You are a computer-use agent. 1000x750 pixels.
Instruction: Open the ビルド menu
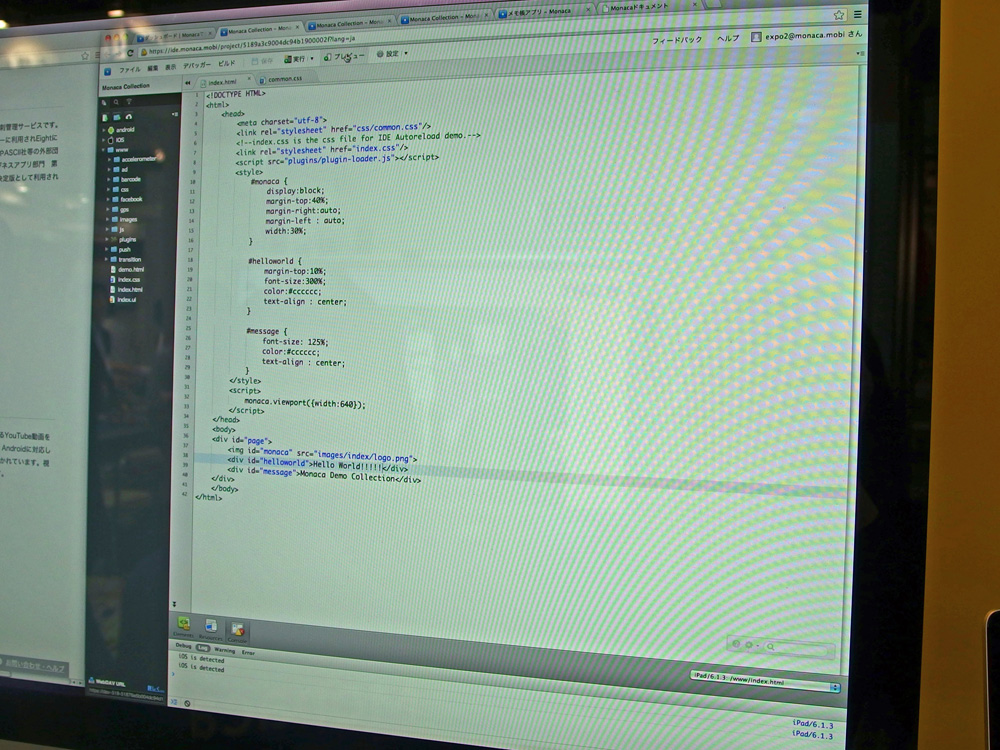click(x=226, y=63)
